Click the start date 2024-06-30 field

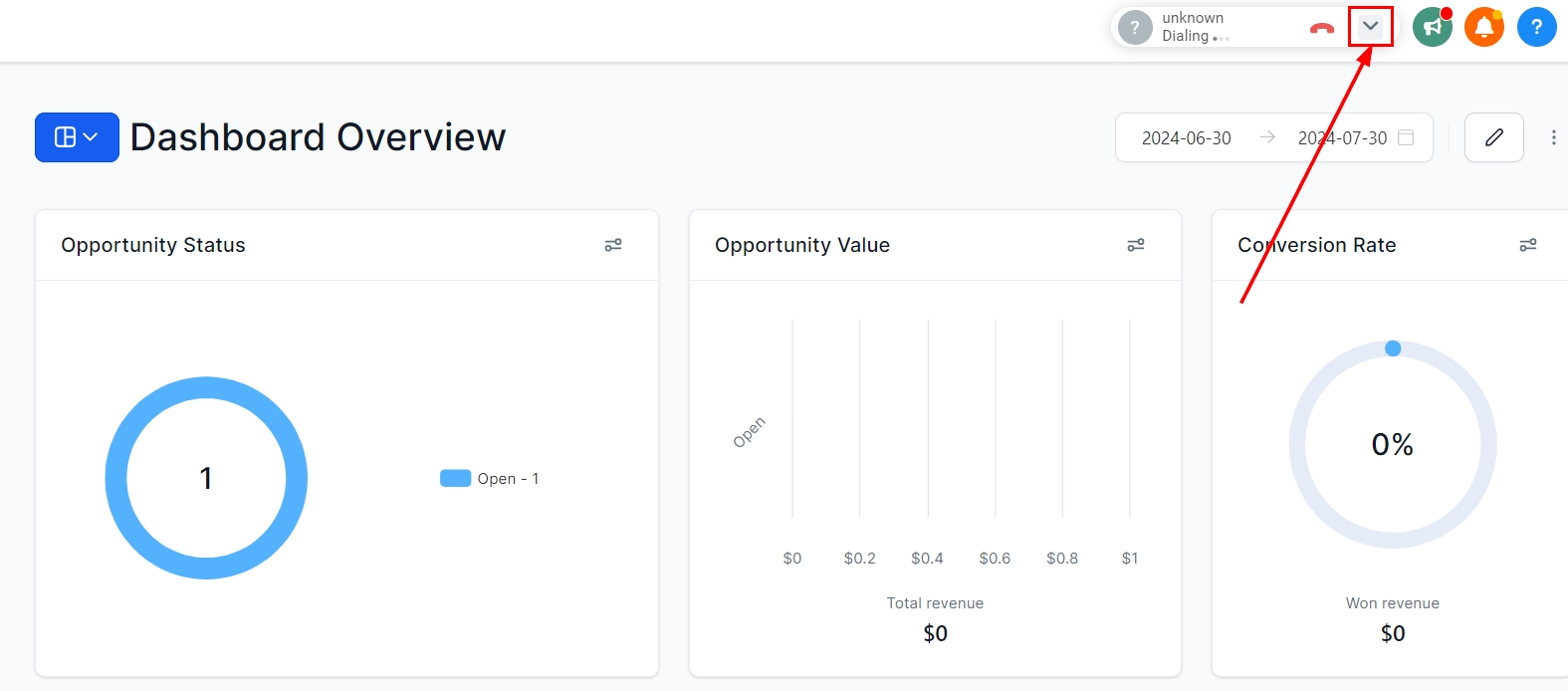tap(1186, 138)
